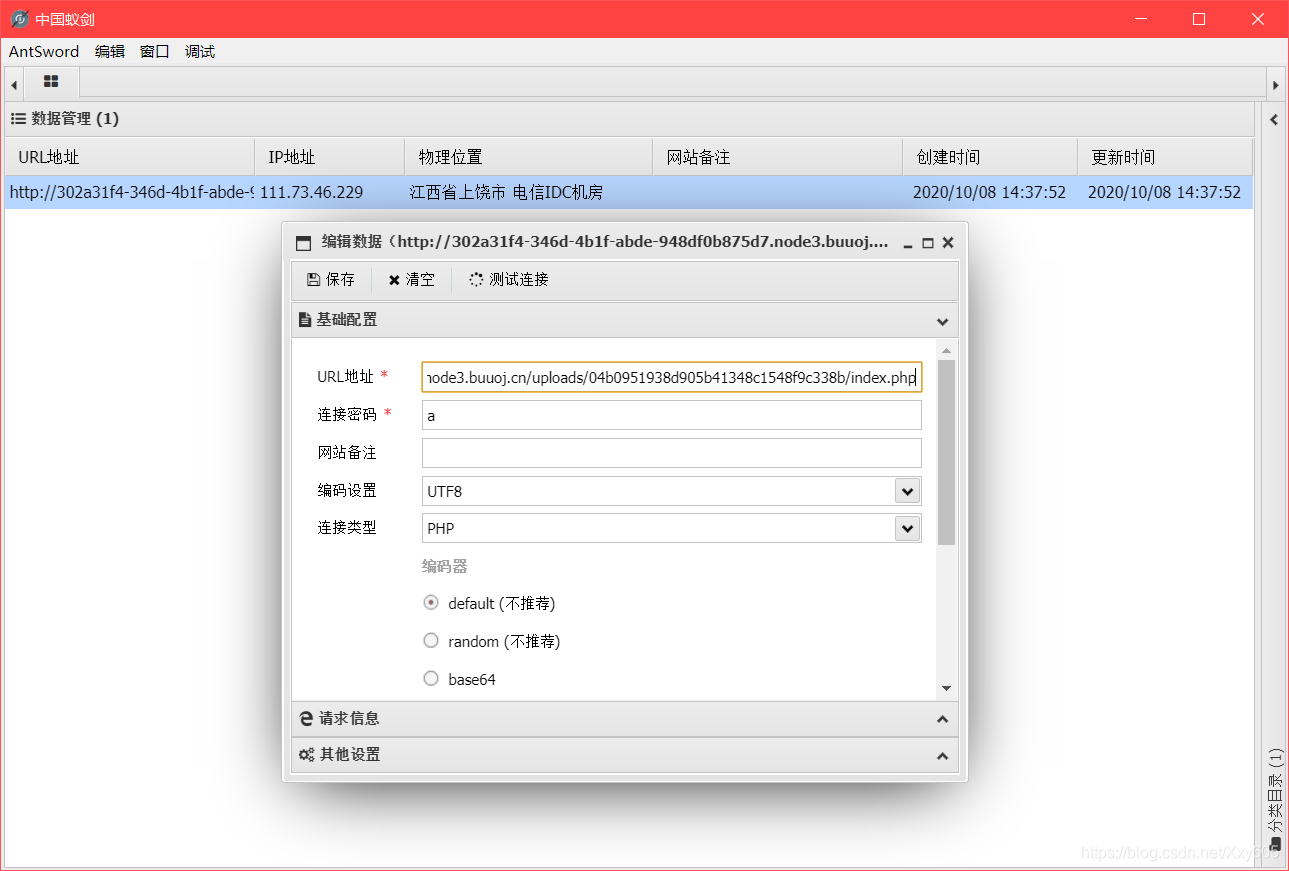Sort by the IP地址 column header
The height and width of the screenshot is (871, 1289).
coord(330,157)
